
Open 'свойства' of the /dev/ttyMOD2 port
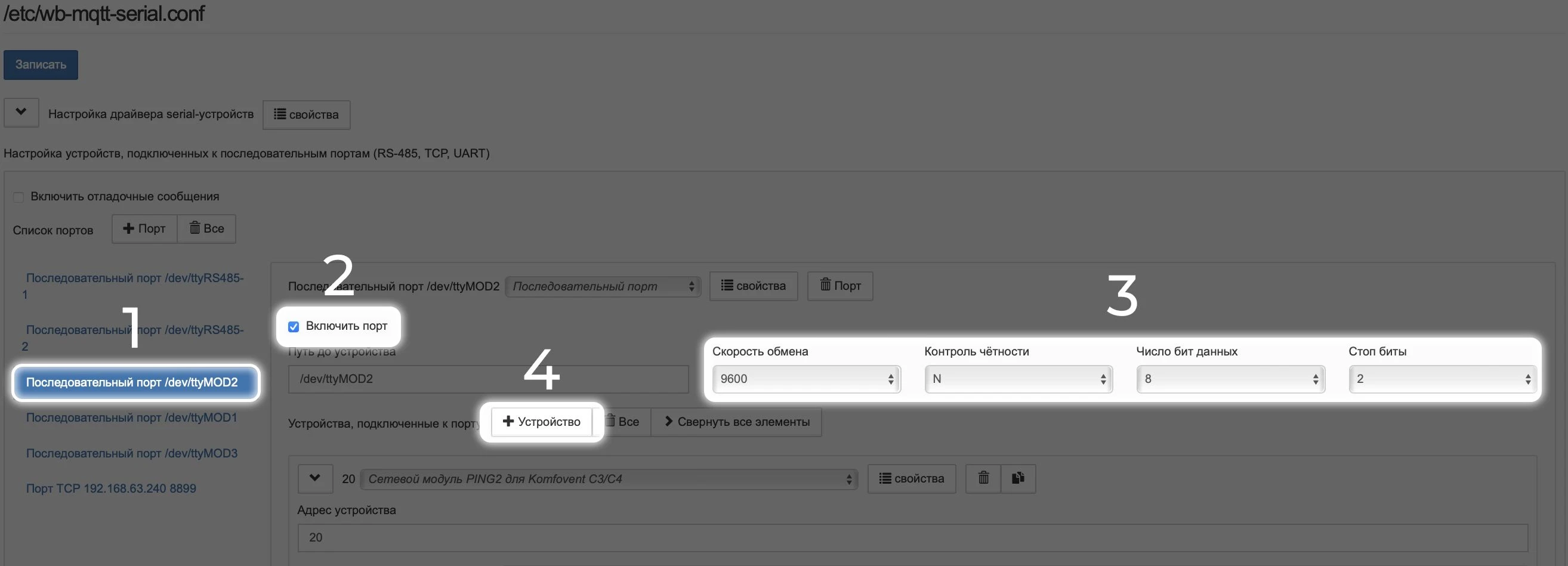pos(754,286)
